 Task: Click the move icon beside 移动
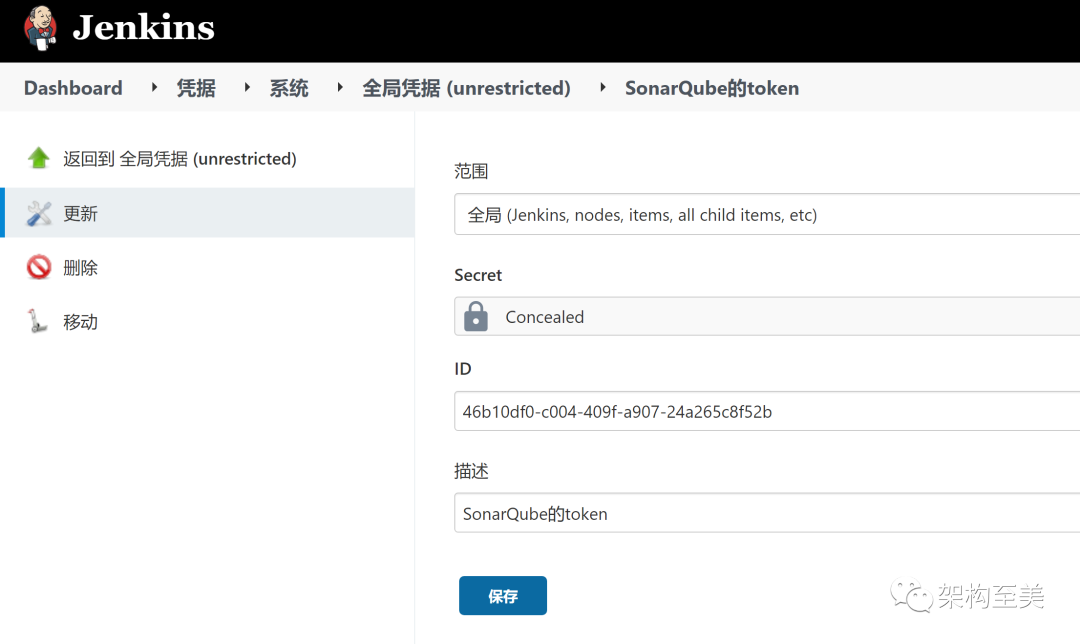coord(38,321)
